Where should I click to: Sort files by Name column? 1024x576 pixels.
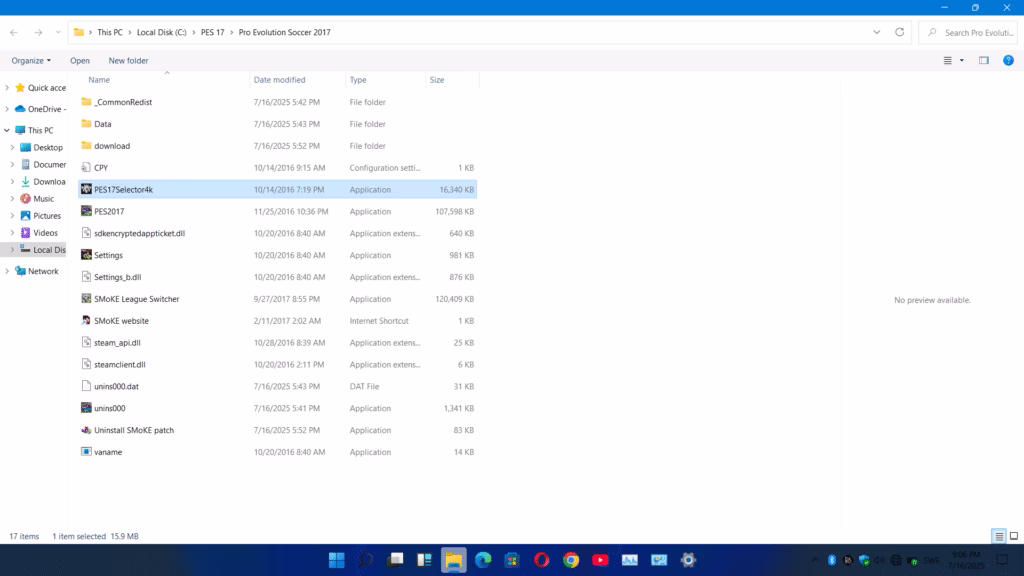click(x=99, y=80)
